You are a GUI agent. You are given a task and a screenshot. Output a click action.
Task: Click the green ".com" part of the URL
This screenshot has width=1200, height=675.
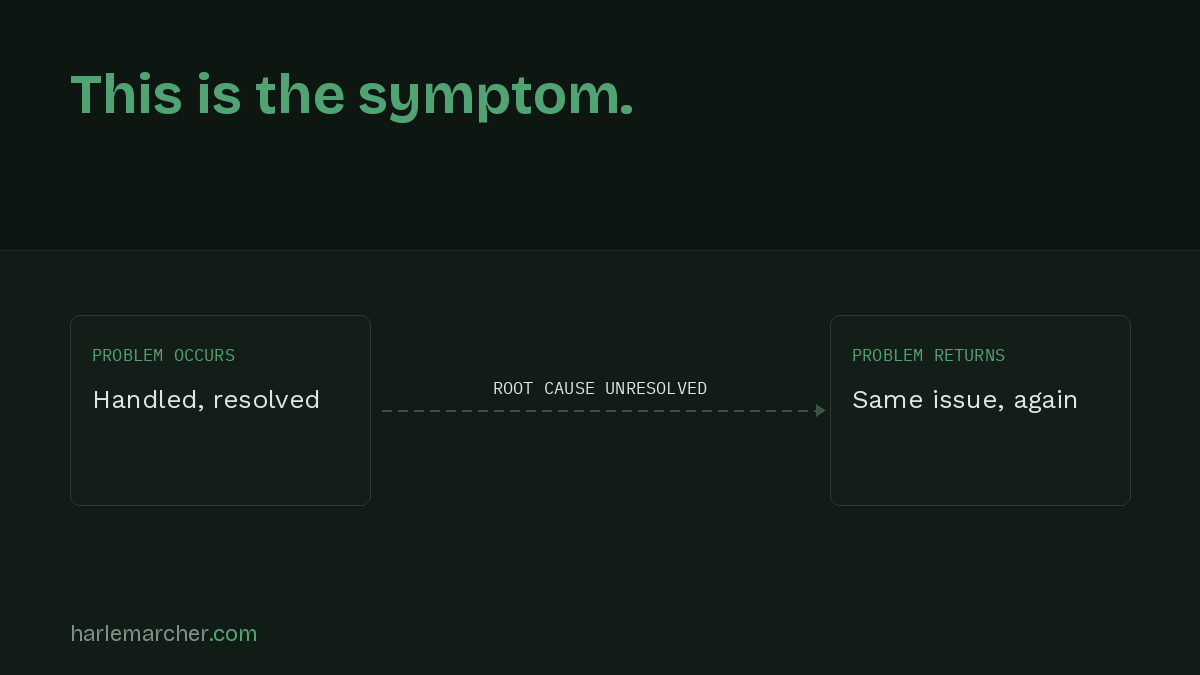click(234, 634)
